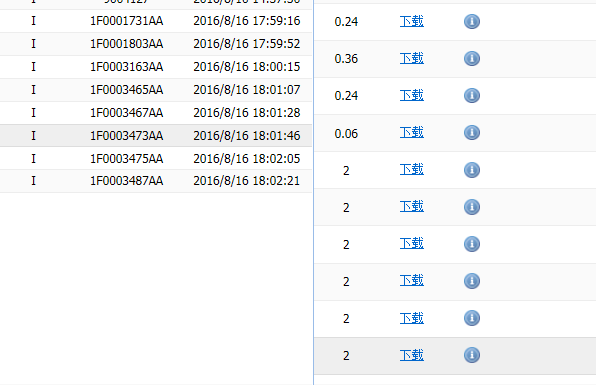Select the 1F0001731AA row

[156, 21]
